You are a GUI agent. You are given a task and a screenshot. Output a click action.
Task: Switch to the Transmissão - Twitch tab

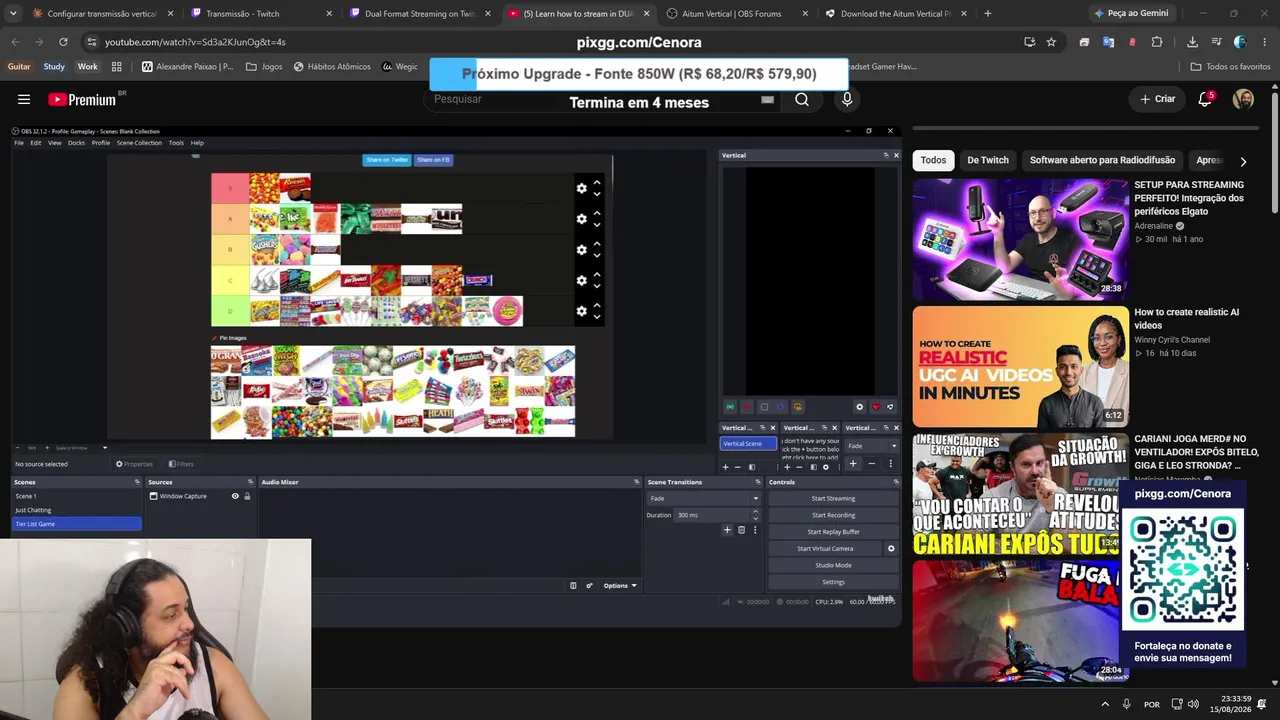[260, 14]
